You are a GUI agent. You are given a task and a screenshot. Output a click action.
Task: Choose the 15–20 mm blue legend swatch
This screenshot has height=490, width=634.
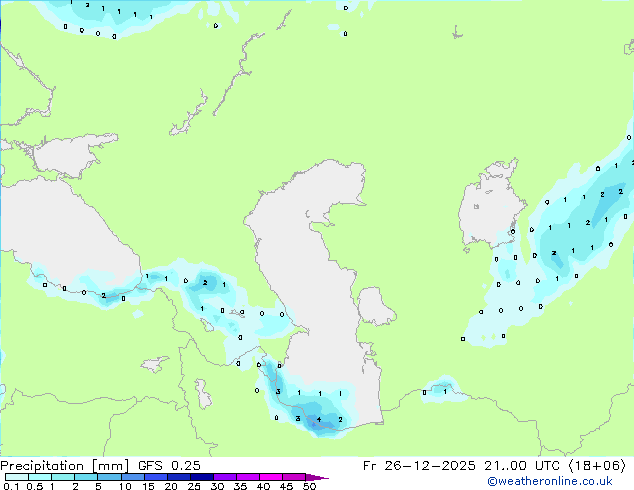pos(155,477)
